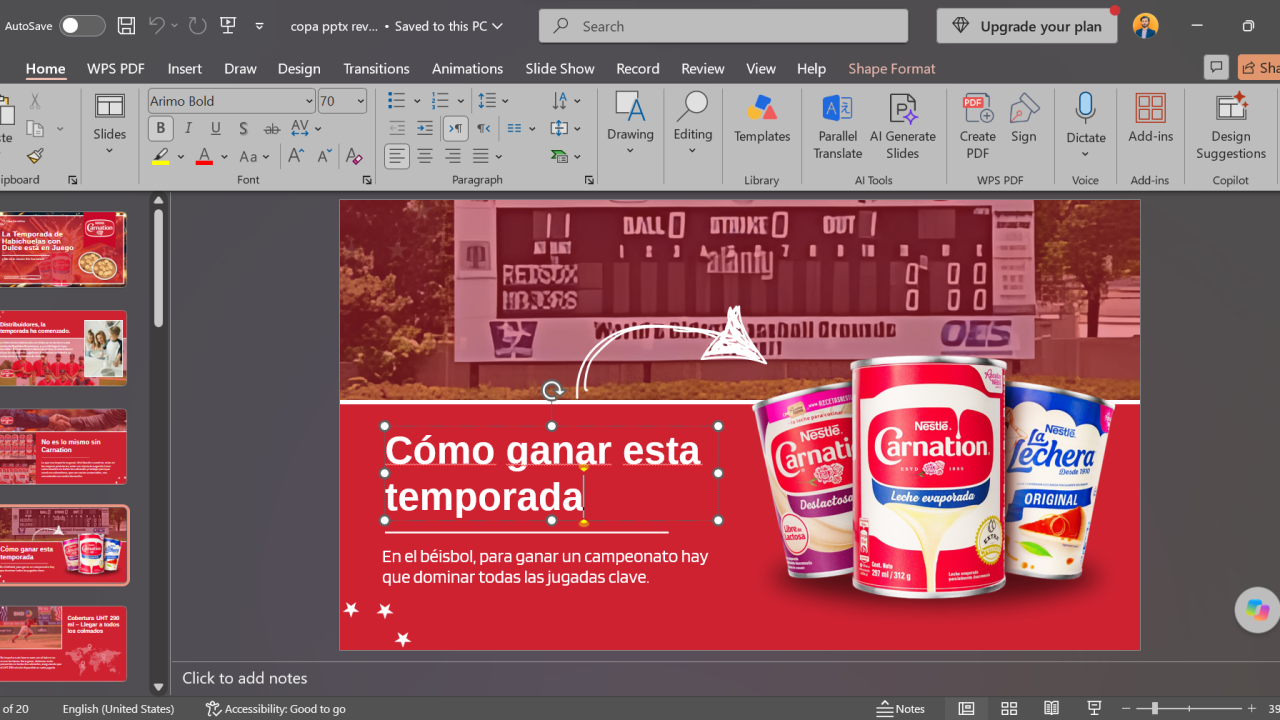
Task: Toggle Underline formatting
Action: coord(216,128)
